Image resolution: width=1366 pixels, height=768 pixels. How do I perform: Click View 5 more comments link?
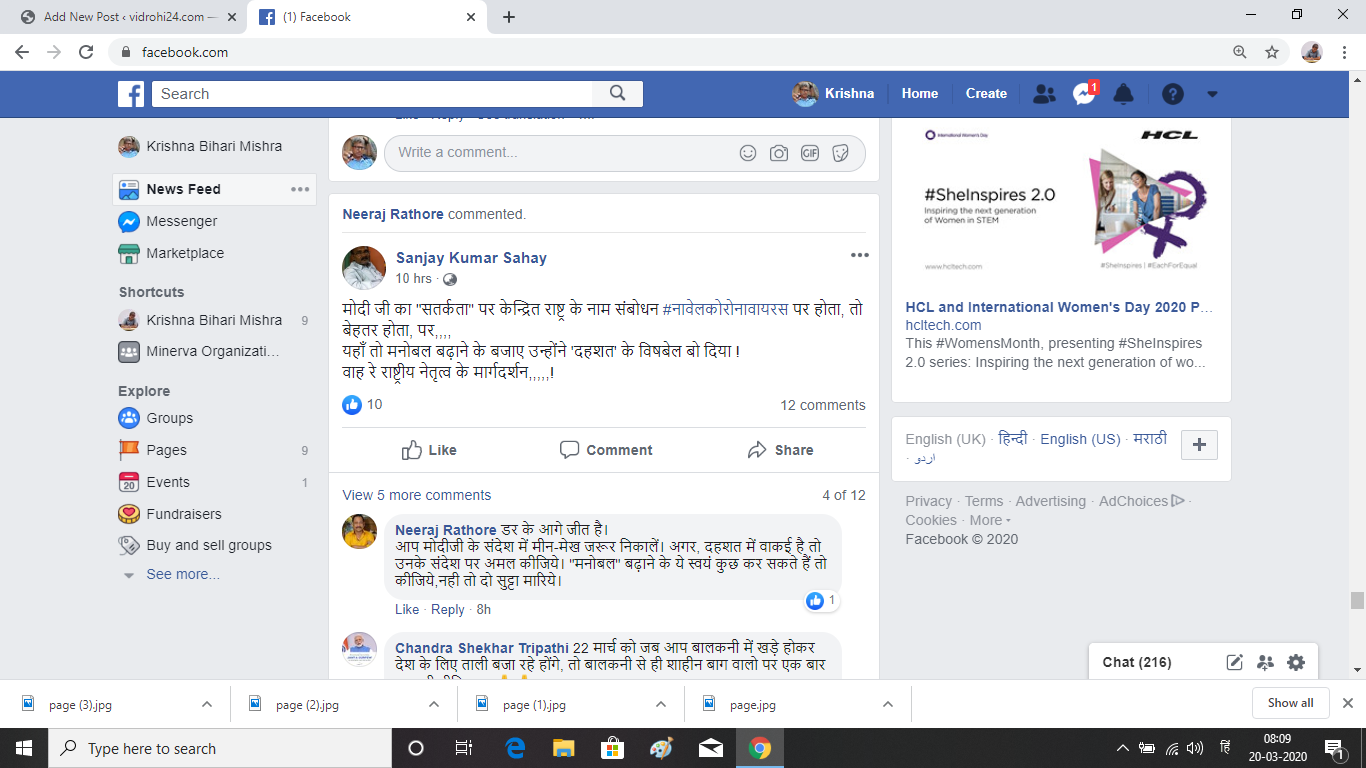tap(417, 495)
